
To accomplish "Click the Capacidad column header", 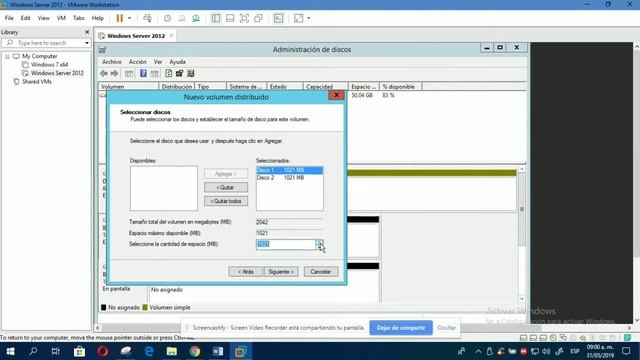I will [x=325, y=87].
